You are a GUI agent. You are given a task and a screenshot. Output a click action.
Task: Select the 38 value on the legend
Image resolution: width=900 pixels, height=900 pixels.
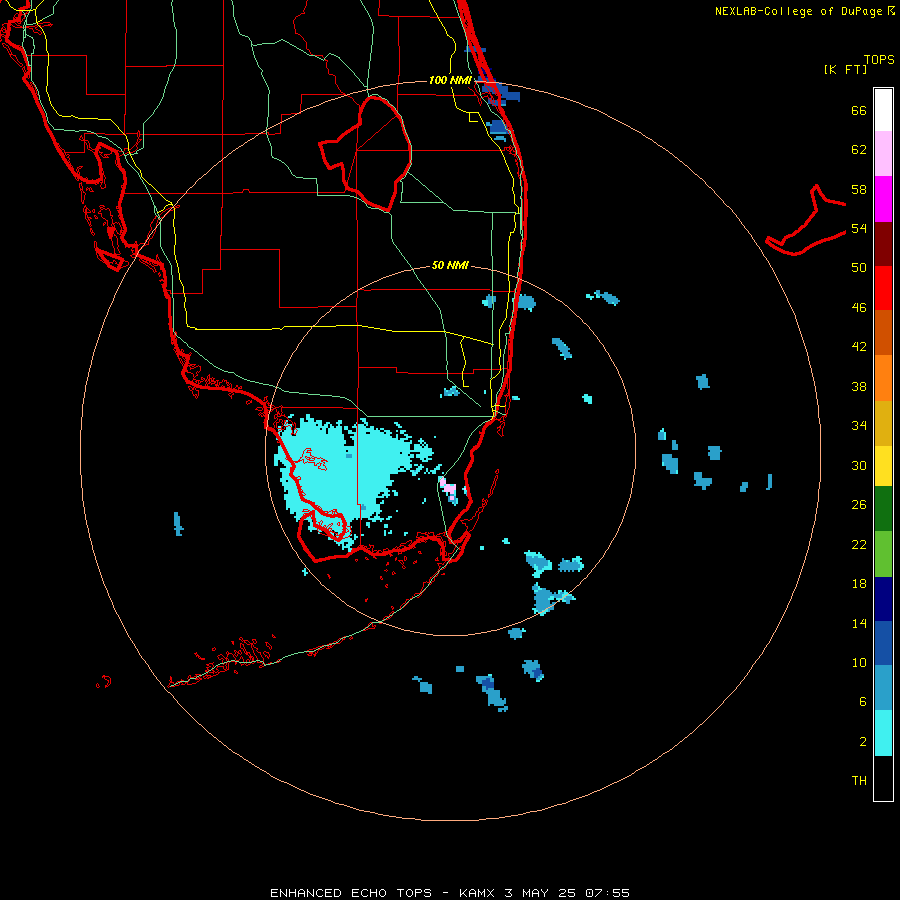(x=859, y=386)
